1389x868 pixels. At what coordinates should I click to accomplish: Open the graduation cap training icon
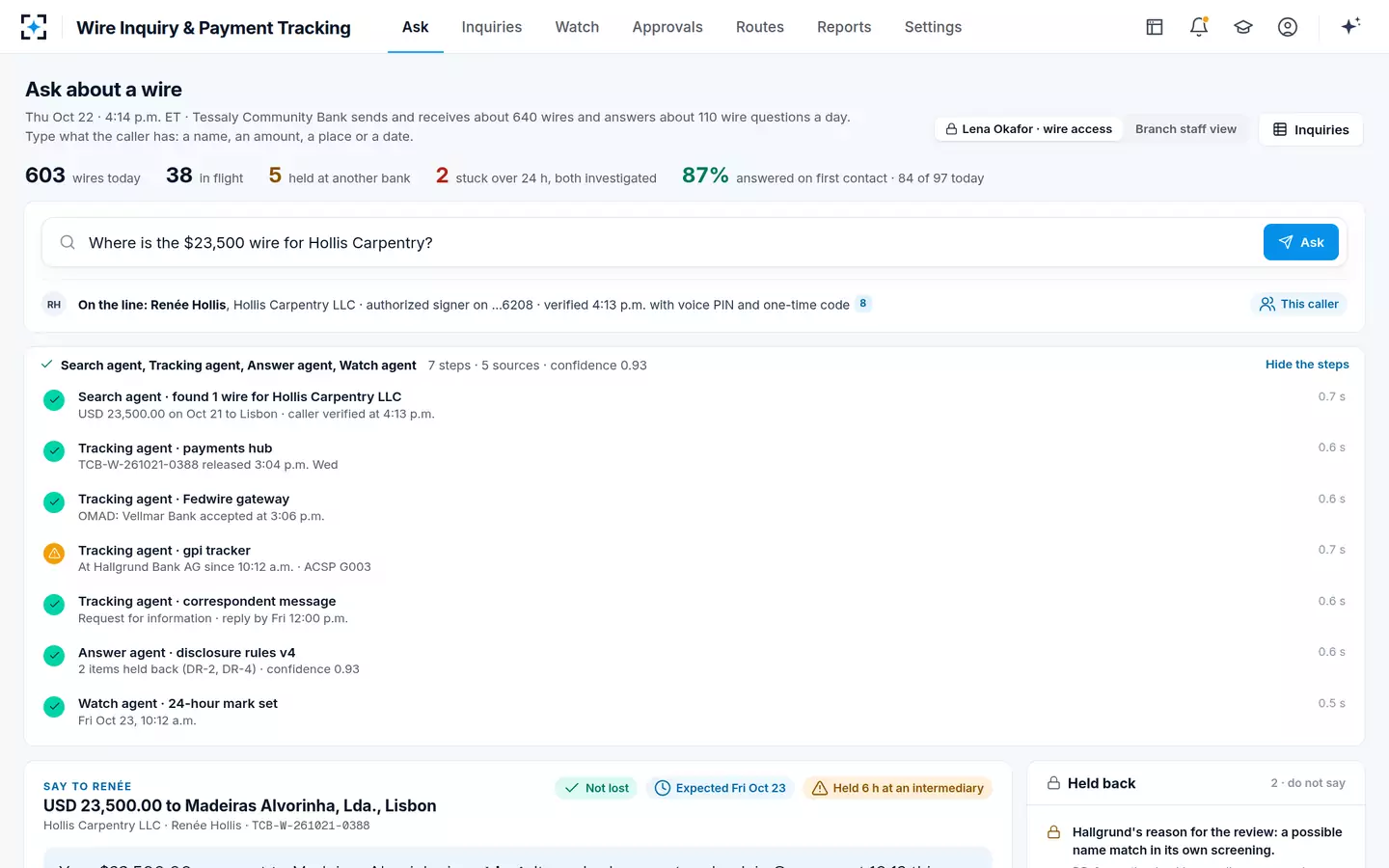coord(1243,27)
